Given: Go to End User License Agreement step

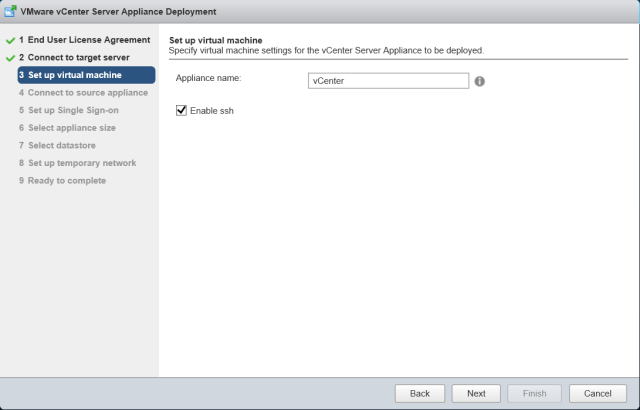Looking at the screenshot, I should tap(88, 40).
